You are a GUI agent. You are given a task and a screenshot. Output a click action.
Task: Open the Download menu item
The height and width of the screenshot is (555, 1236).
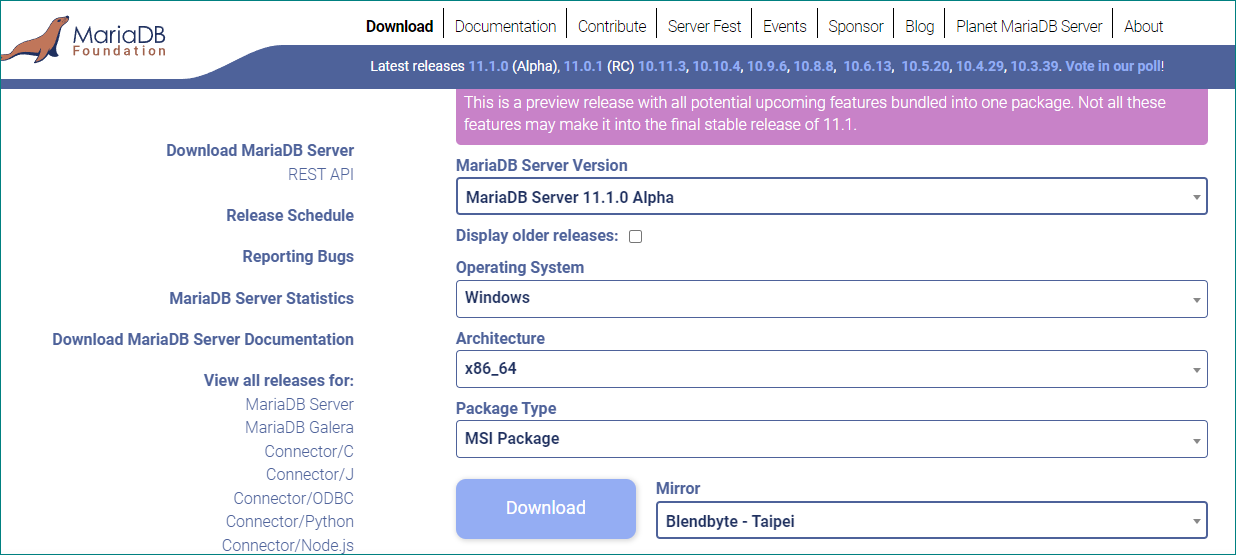pyautogui.click(x=400, y=26)
